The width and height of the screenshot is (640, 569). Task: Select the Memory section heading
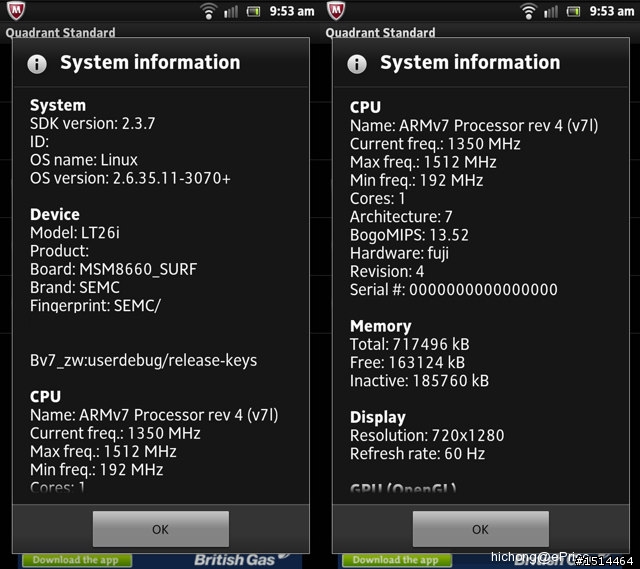[x=380, y=326]
